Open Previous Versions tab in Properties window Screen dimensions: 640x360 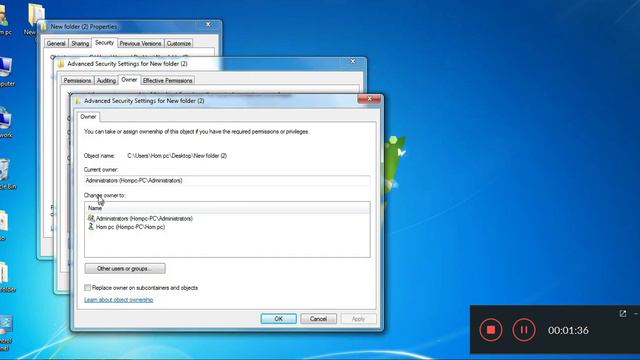point(140,43)
